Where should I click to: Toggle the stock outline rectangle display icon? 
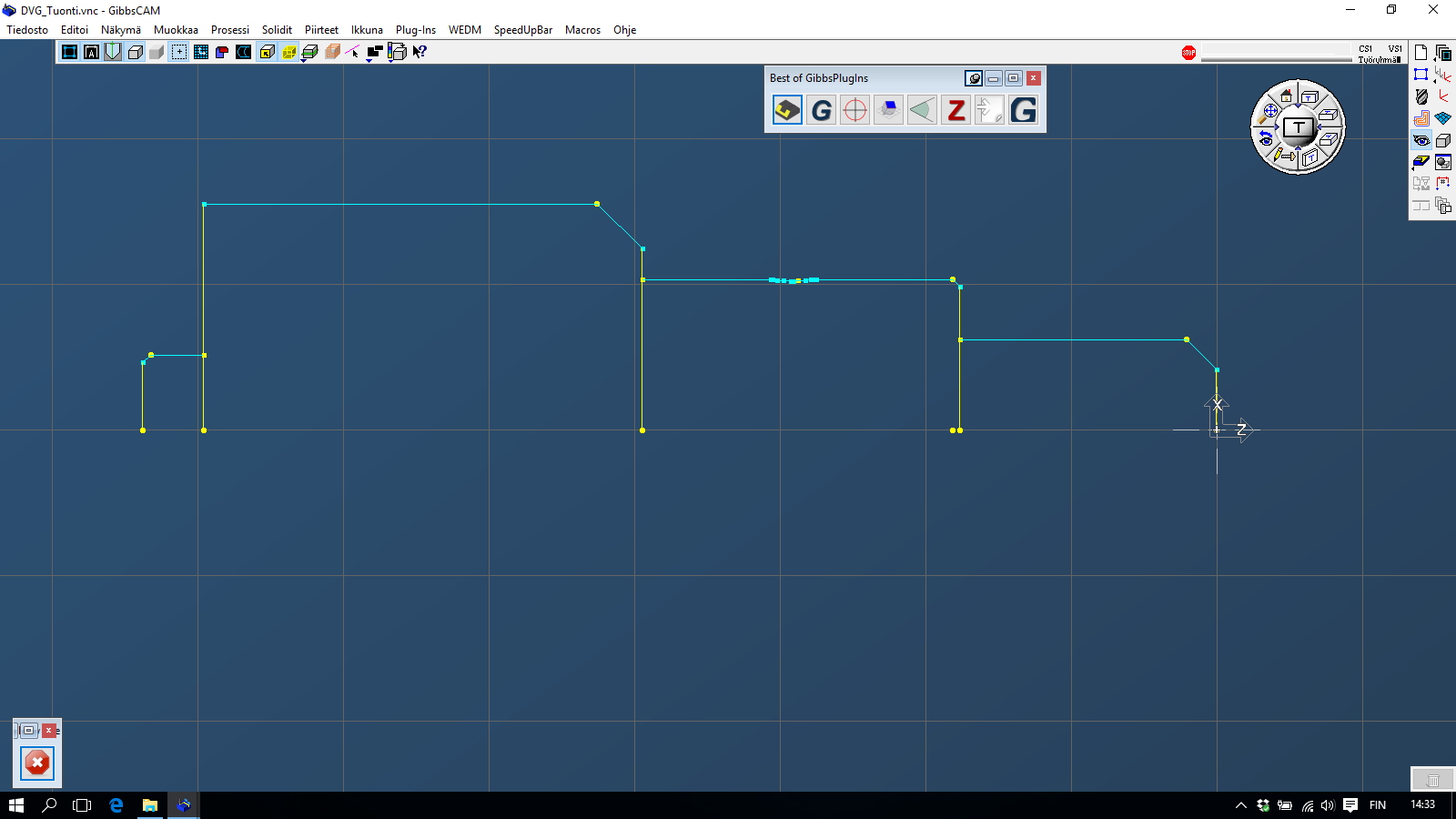tap(69, 52)
